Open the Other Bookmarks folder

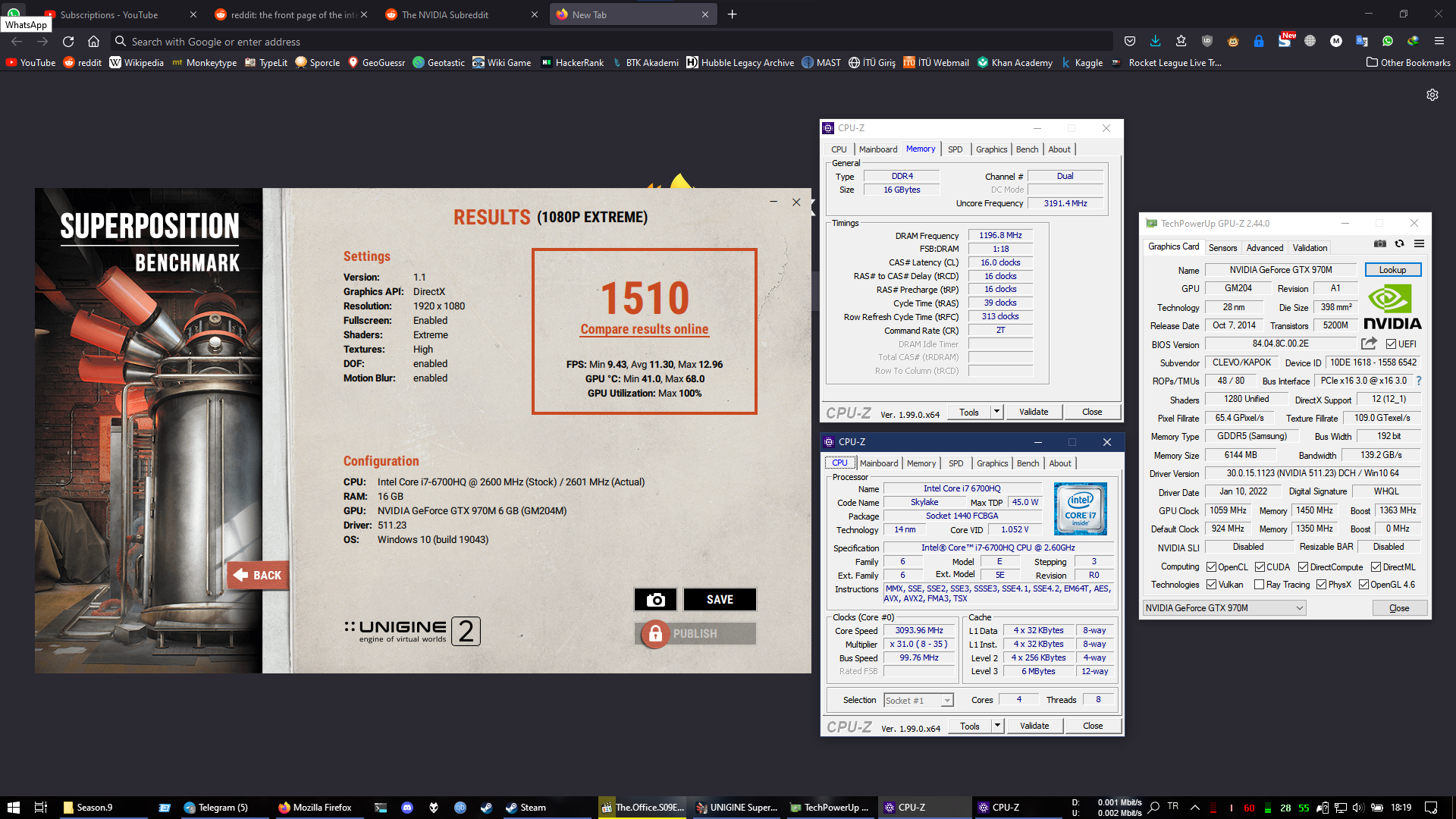pyautogui.click(x=1408, y=63)
